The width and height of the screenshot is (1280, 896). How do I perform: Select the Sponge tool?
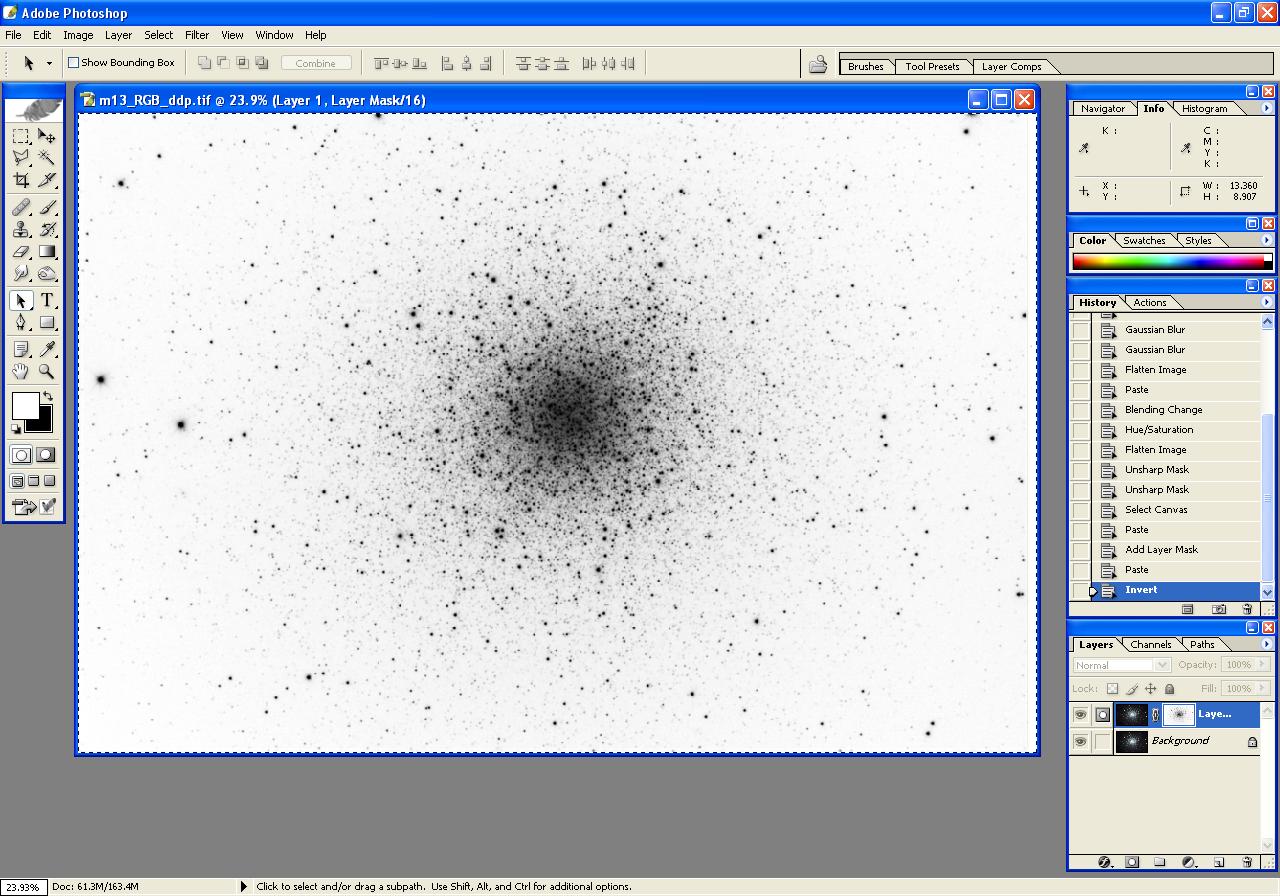47,274
